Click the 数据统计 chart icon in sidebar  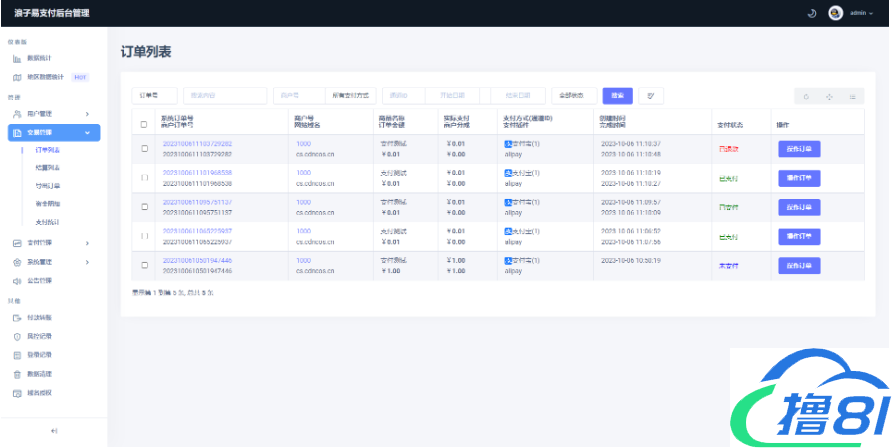pyautogui.click(x=17, y=59)
